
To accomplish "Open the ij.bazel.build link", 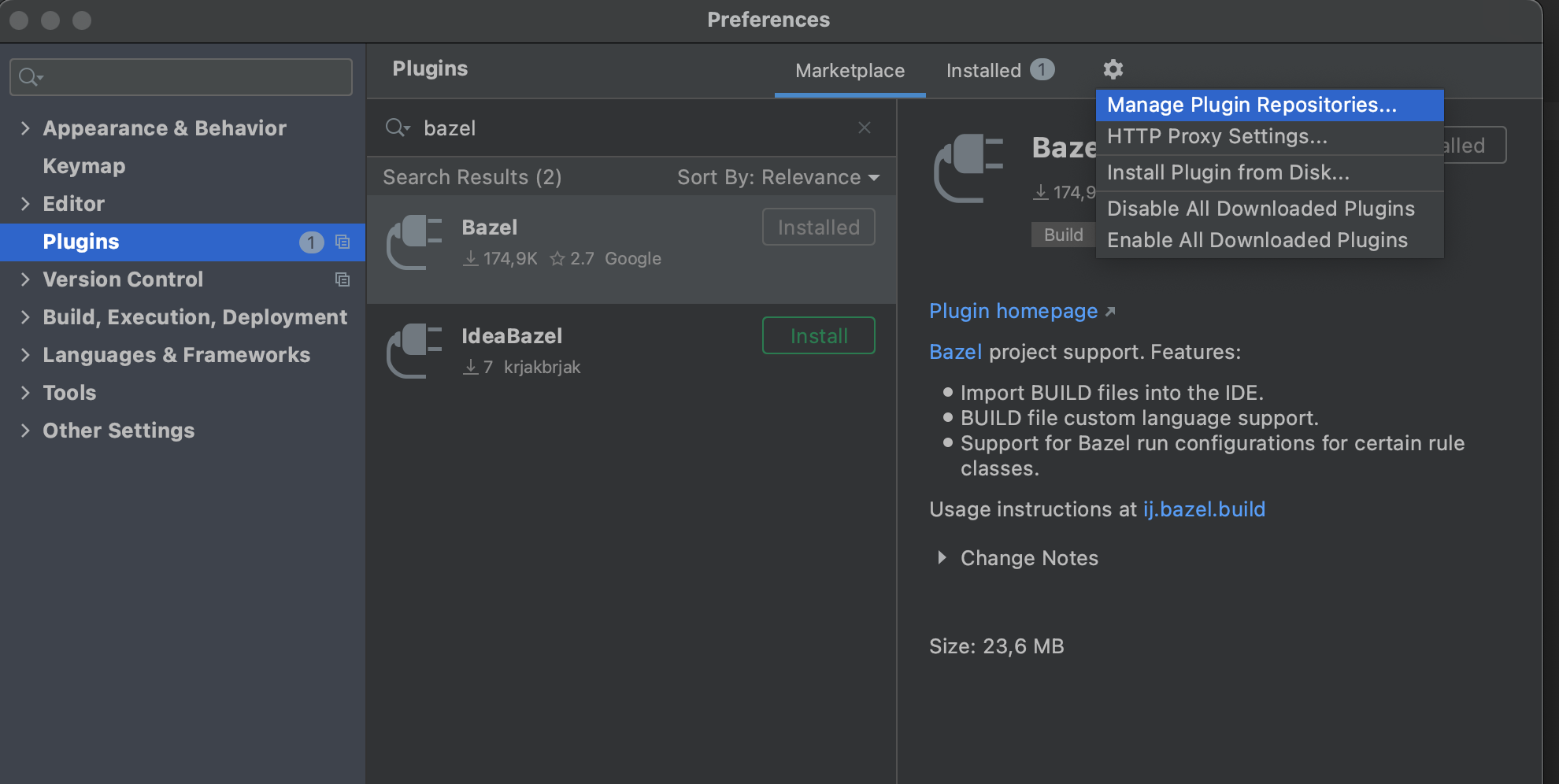I will coord(1204,509).
